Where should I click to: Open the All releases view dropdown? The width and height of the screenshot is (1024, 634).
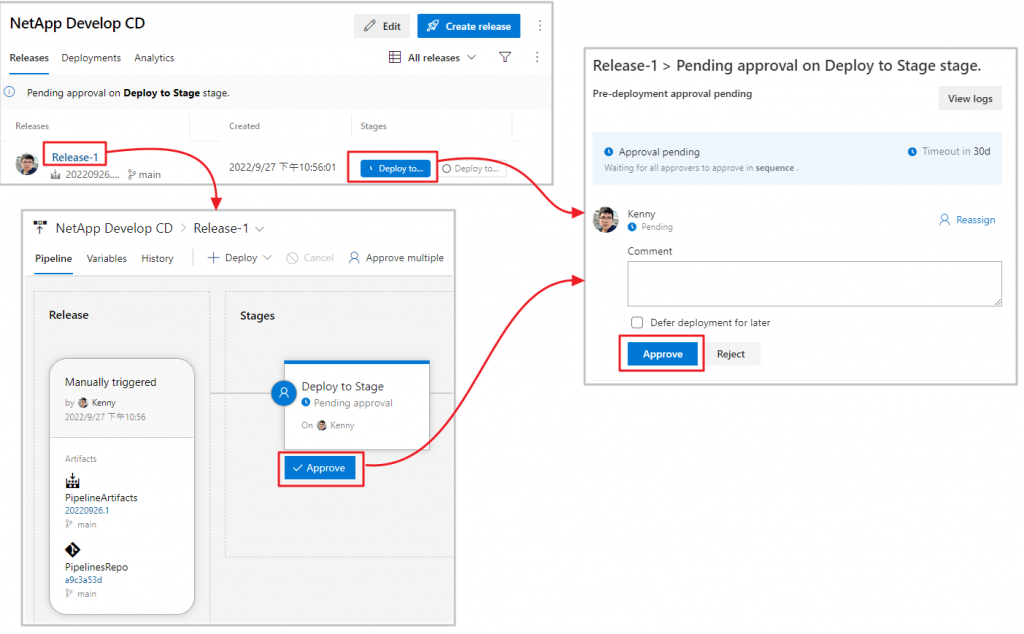pos(432,57)
